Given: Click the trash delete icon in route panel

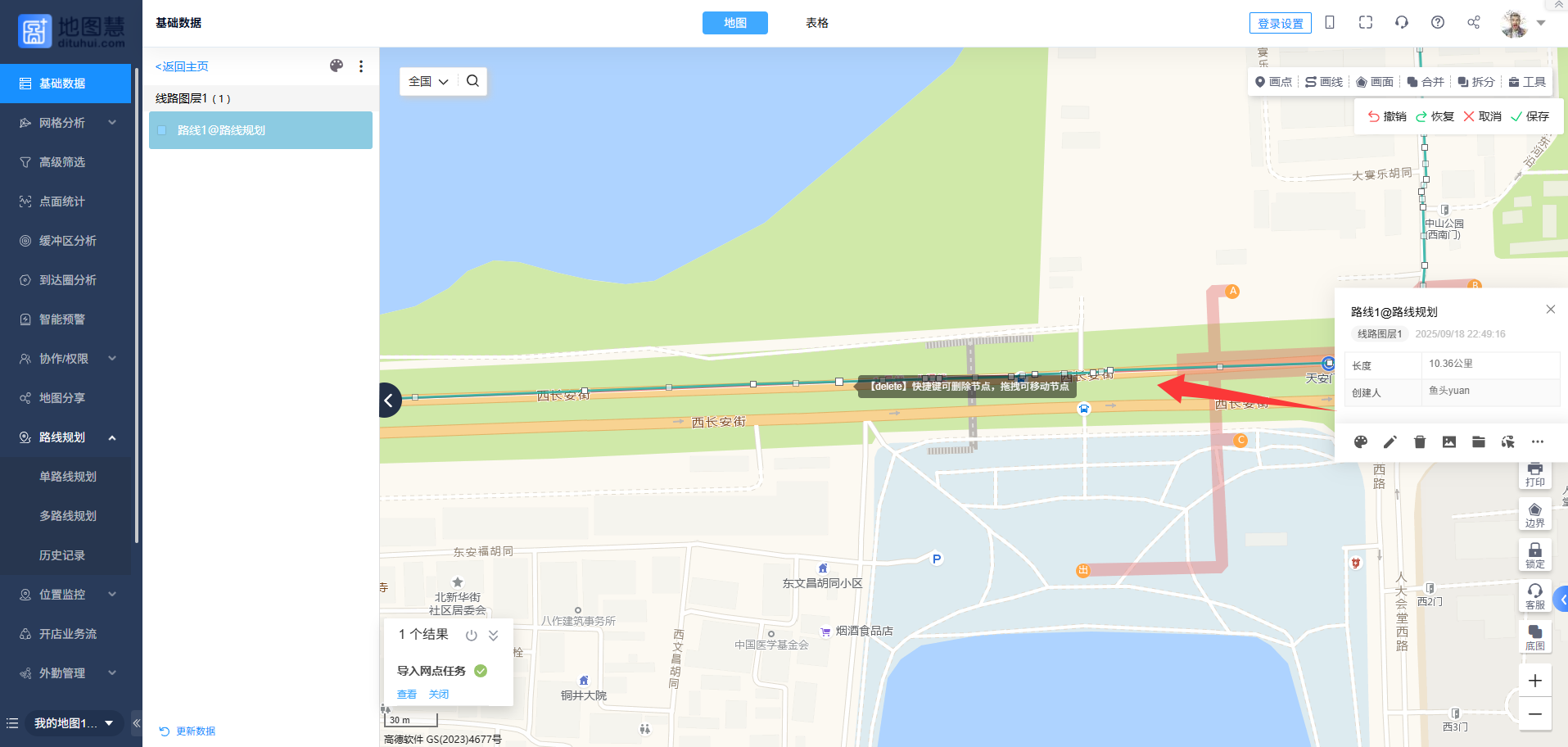Looking at the screenshot, I should point(1419,442).
